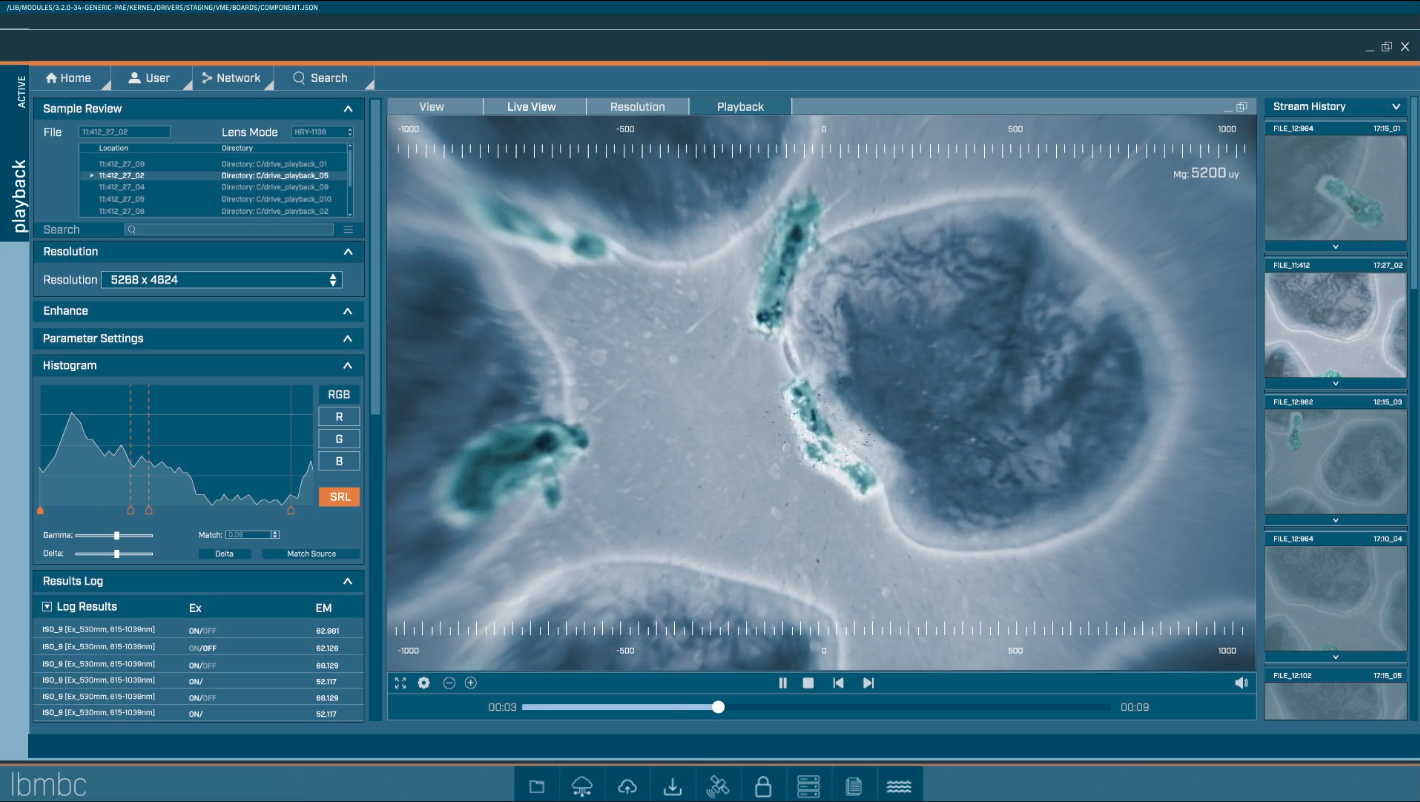Open the Lens Mode HRY-1138 dropdown
Image resolution: width=1420 pixels, height=802 pixels.
point(322,132)
